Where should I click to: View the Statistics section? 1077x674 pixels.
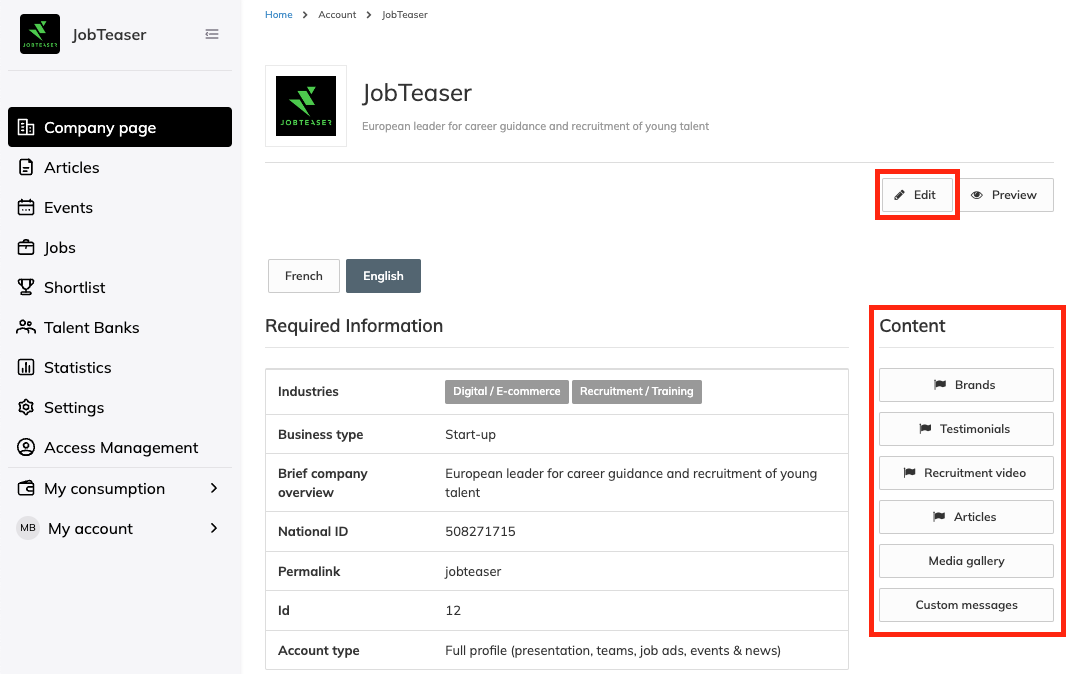[x=120, y=368]
